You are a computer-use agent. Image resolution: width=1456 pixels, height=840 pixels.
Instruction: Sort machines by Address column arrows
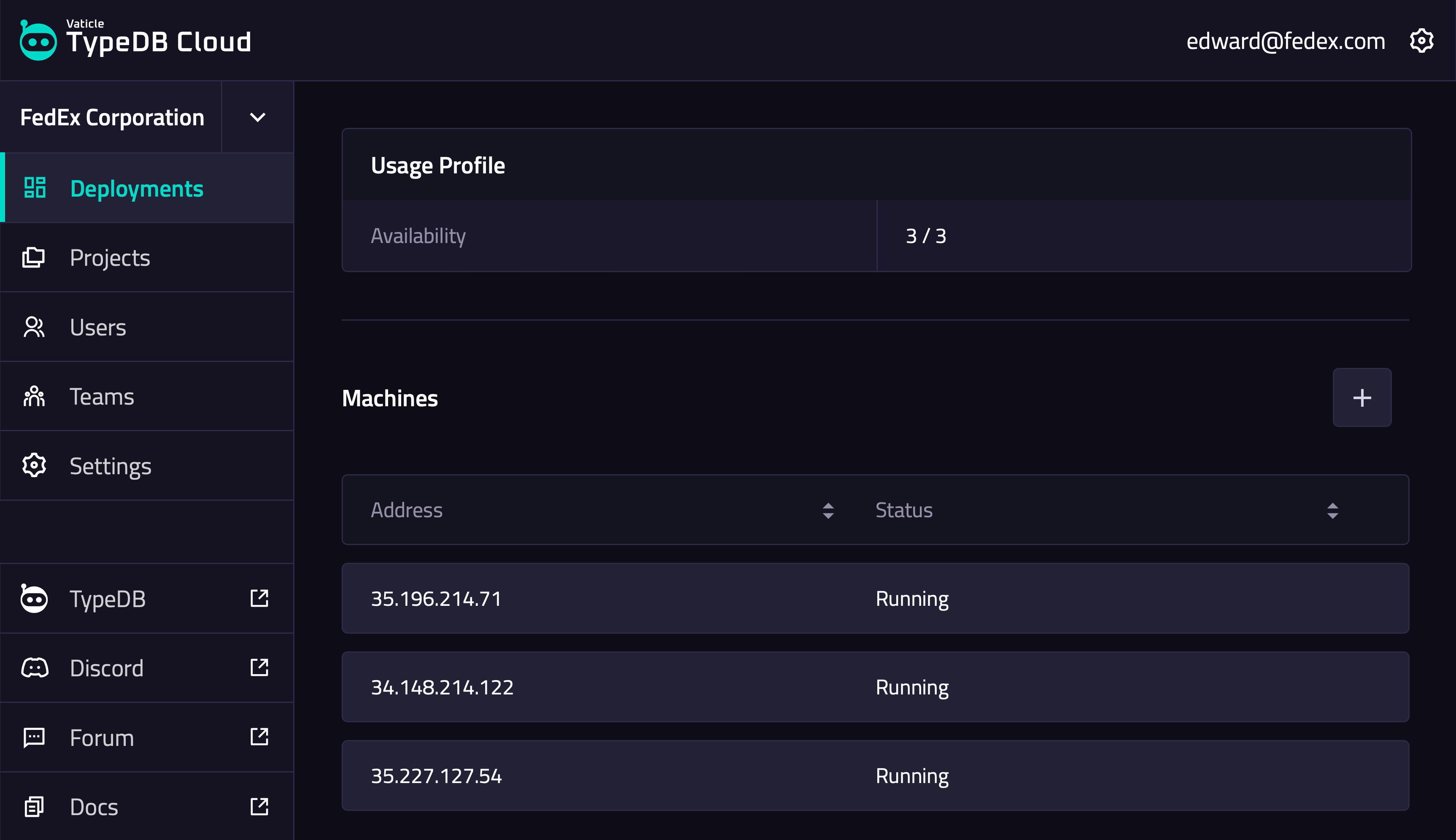[828, 510]
